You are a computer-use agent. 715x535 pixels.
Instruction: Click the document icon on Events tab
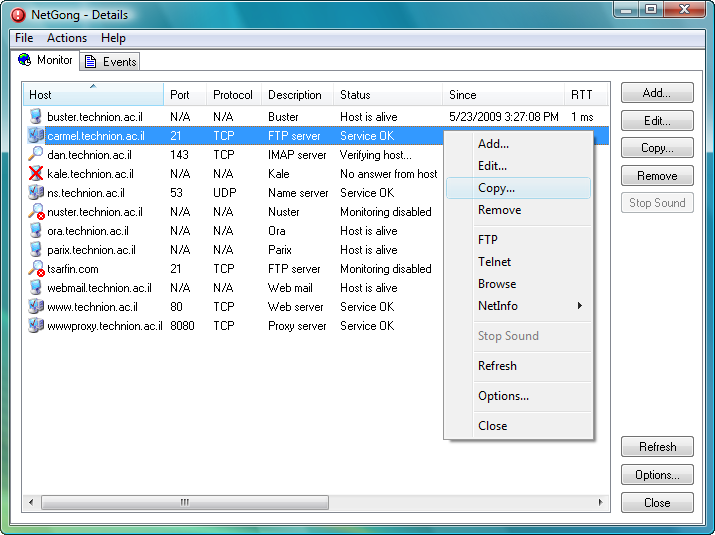tap(90, 62)
